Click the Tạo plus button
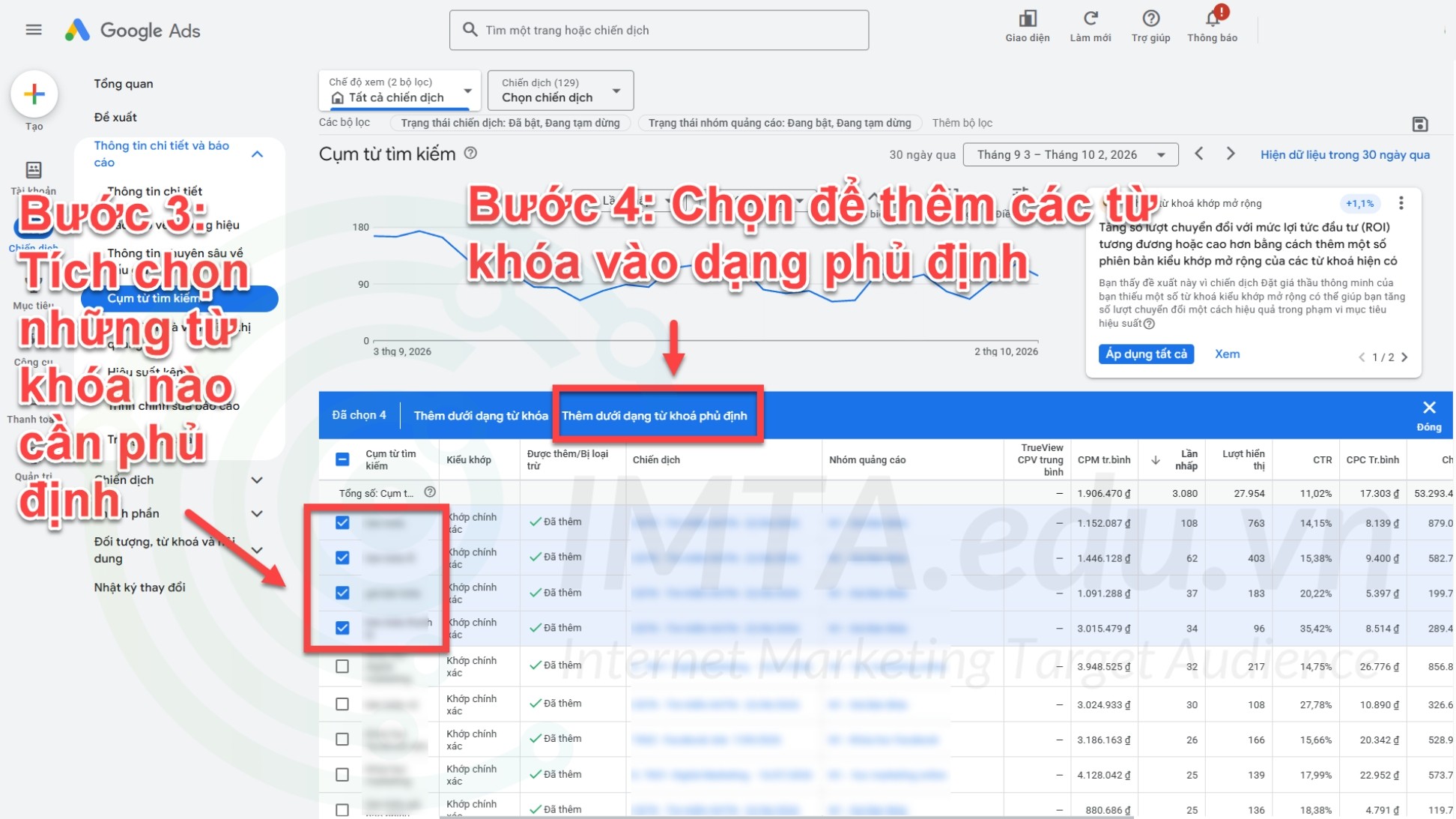Screen dimensions: 1456x819 34,94
